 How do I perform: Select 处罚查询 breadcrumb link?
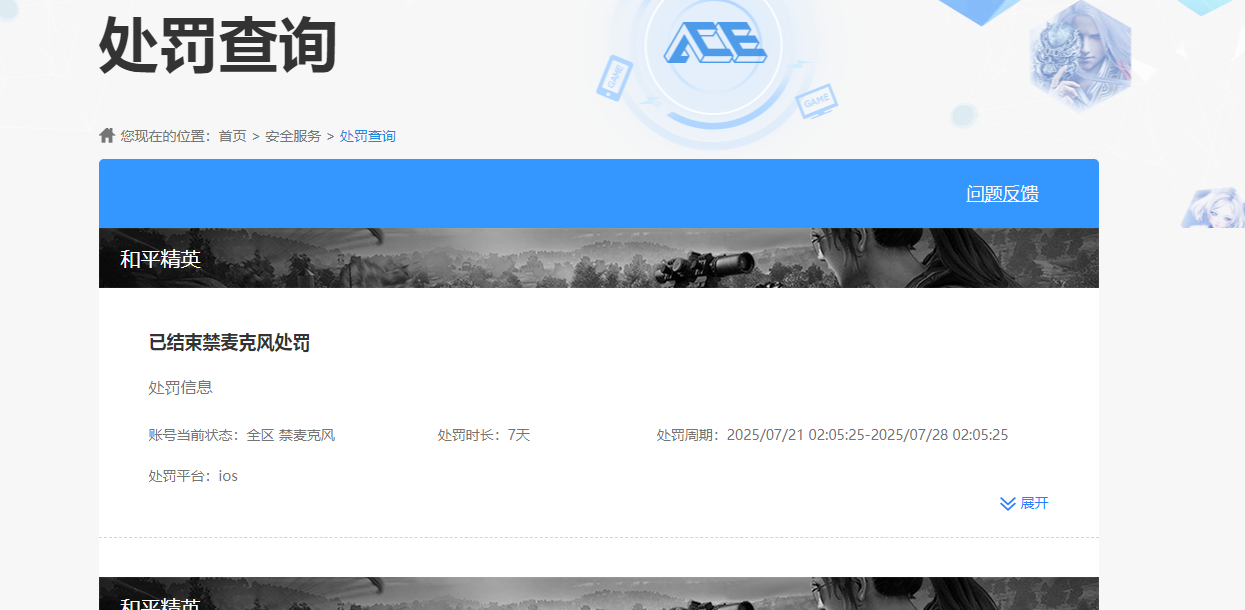[368, 136]
